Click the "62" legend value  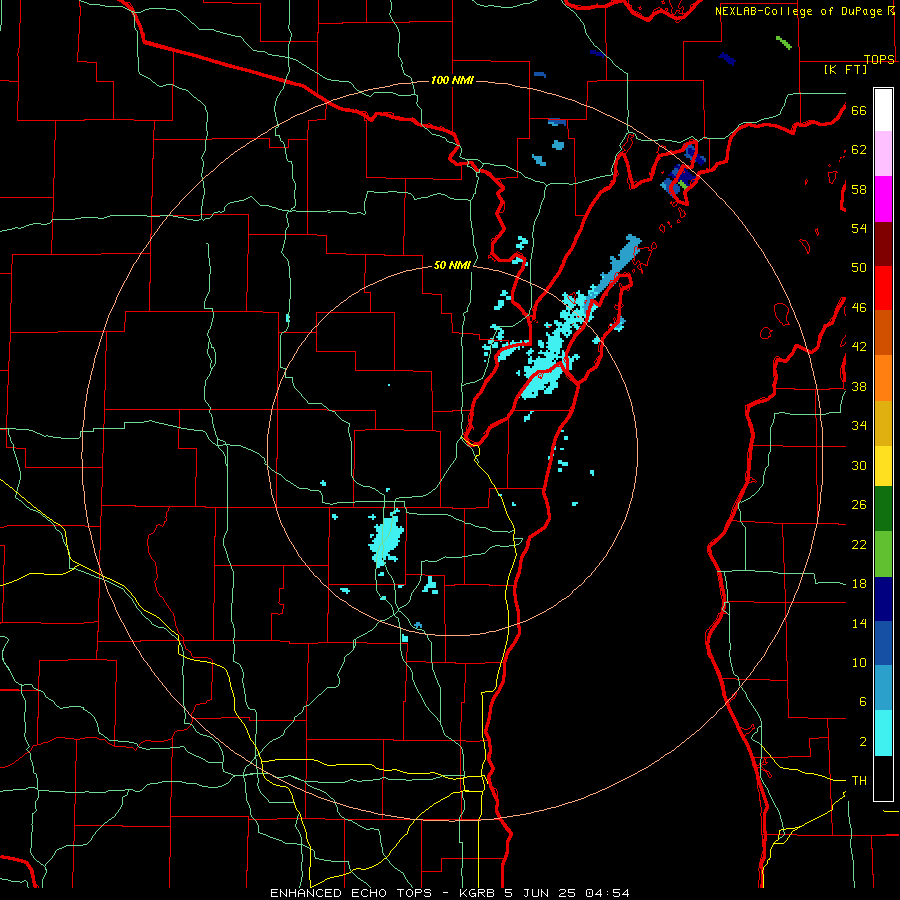pyautogui.click(x=859, y=150)
